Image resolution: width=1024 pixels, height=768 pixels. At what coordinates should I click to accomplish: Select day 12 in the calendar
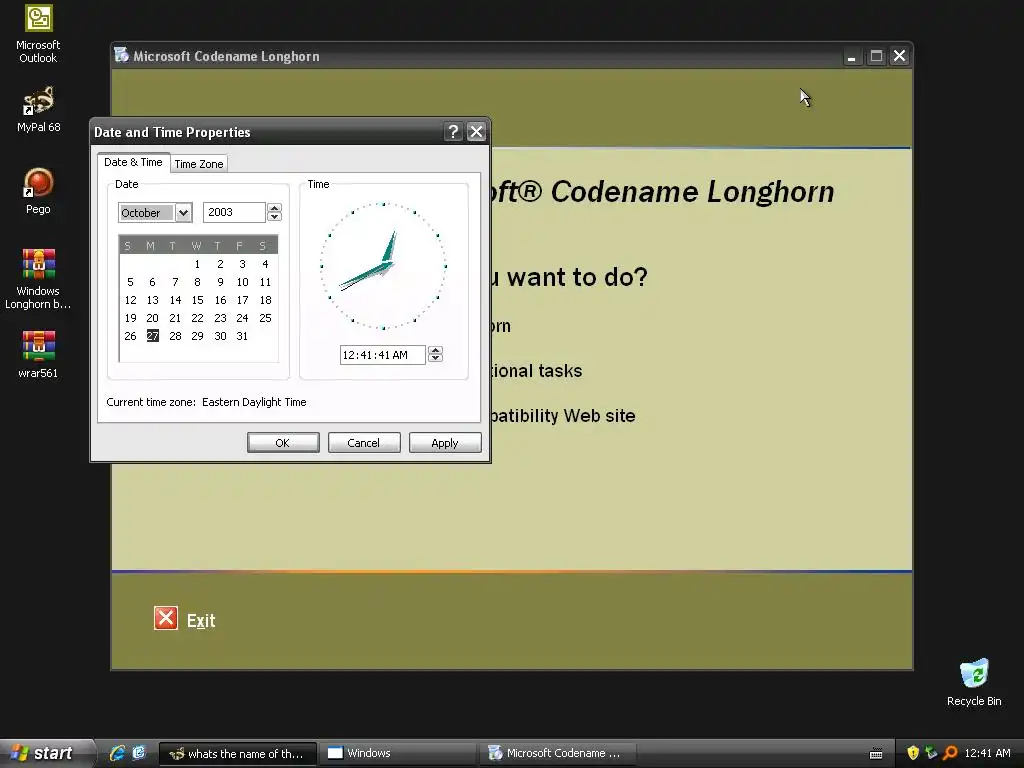point(131,300)
